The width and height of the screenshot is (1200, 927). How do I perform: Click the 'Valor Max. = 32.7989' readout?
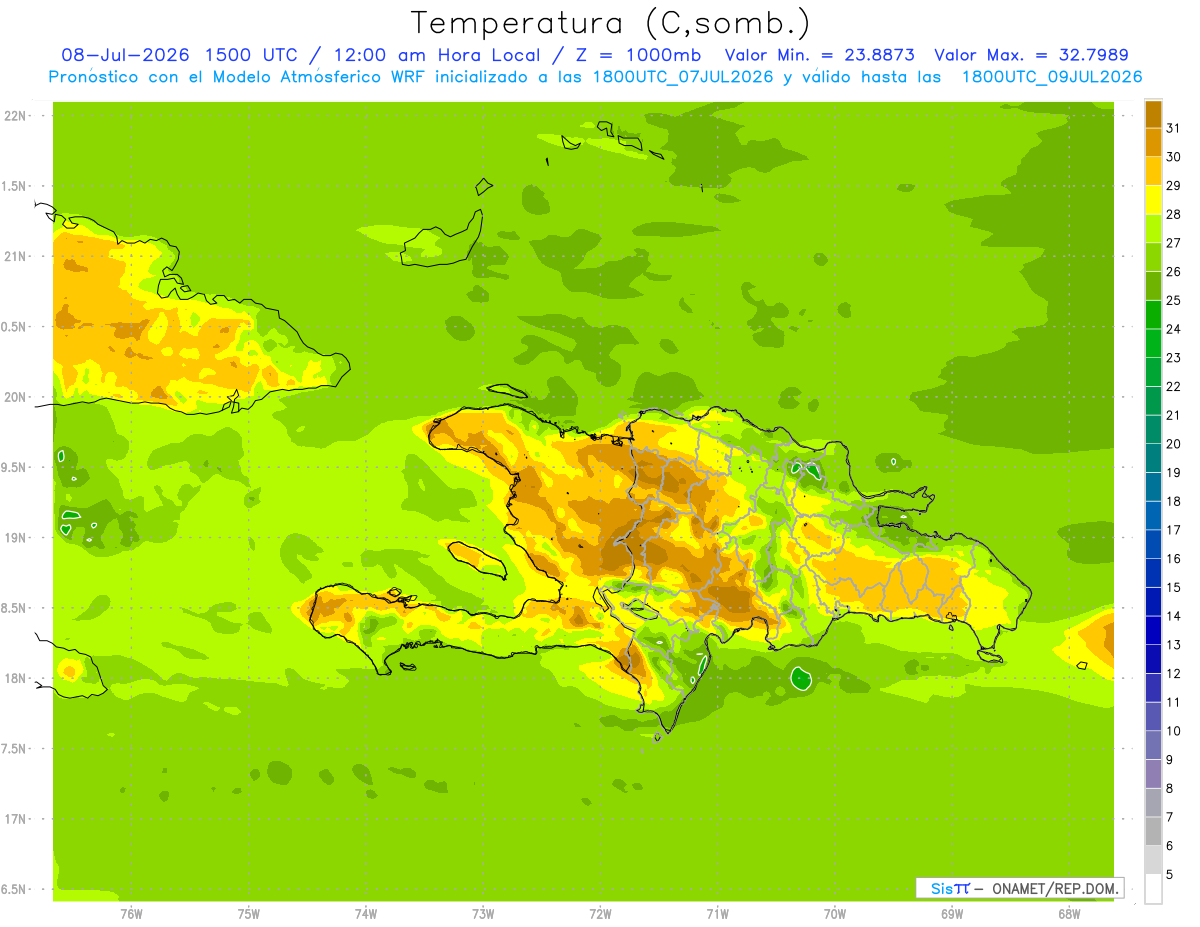pyautogui.click(x=1031, y=55)
